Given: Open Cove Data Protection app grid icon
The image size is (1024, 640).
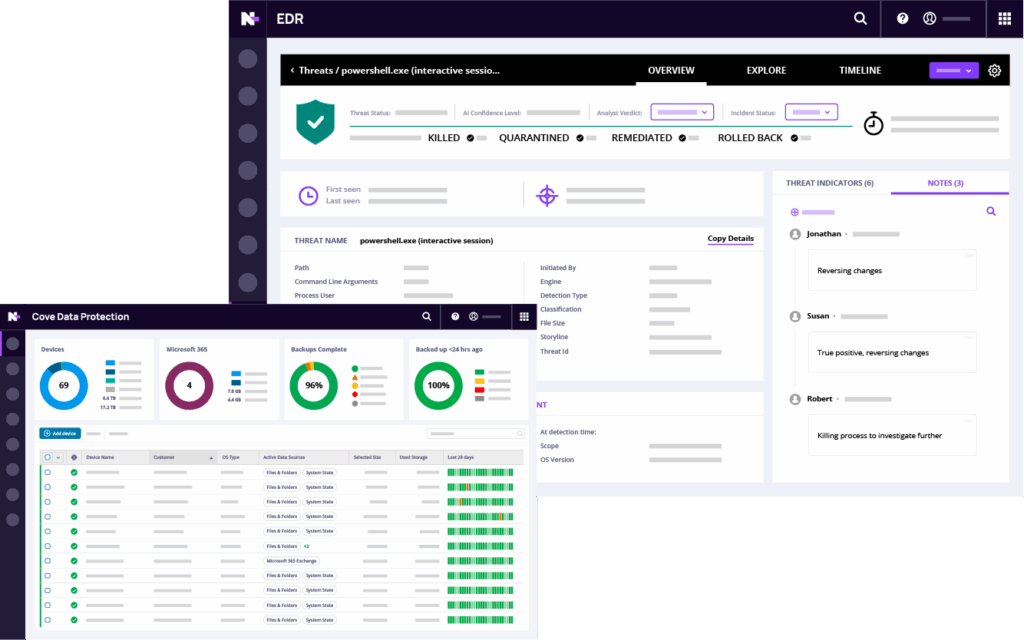Looking at the screenshot, I should click(x=523, y=317).
